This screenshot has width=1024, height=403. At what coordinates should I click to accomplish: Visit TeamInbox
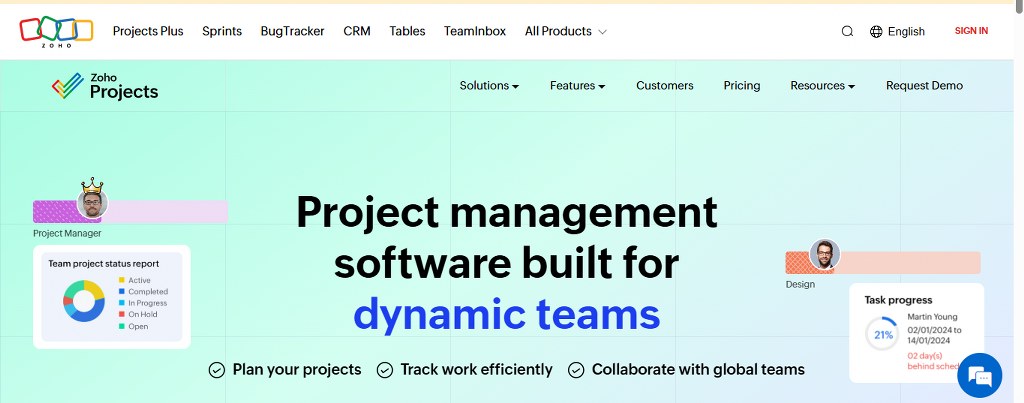pos(475,31)
